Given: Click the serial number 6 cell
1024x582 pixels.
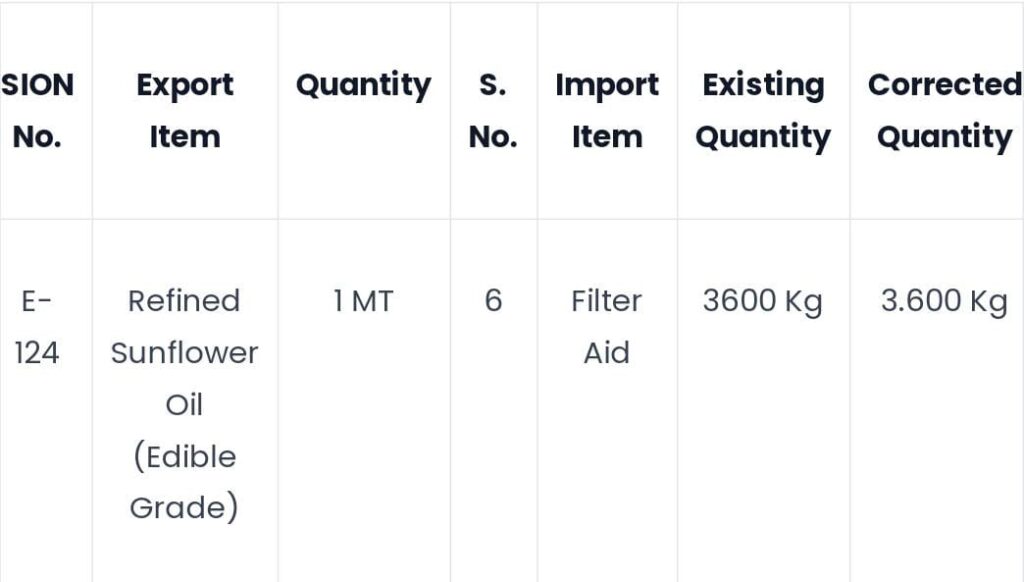Looking at the screenshot, I should point(493,301).
